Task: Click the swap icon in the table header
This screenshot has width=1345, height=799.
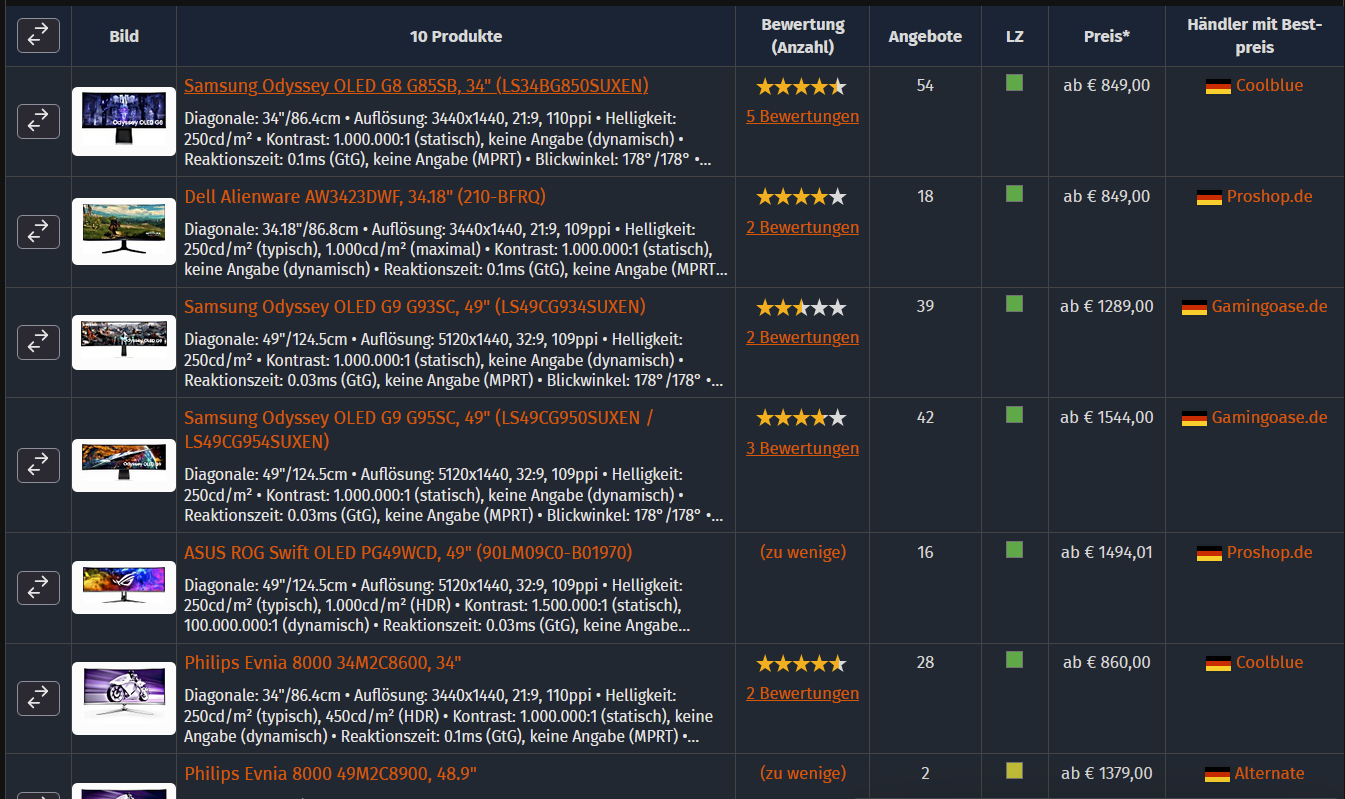Action: [x=38, y=36]
